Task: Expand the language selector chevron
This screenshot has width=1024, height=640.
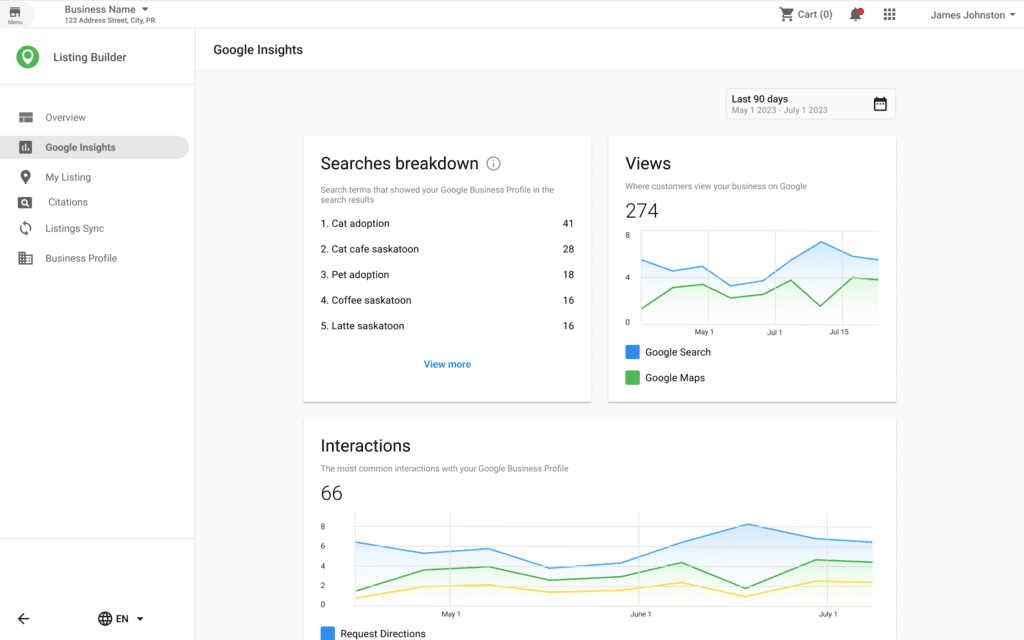Action: 139,618
